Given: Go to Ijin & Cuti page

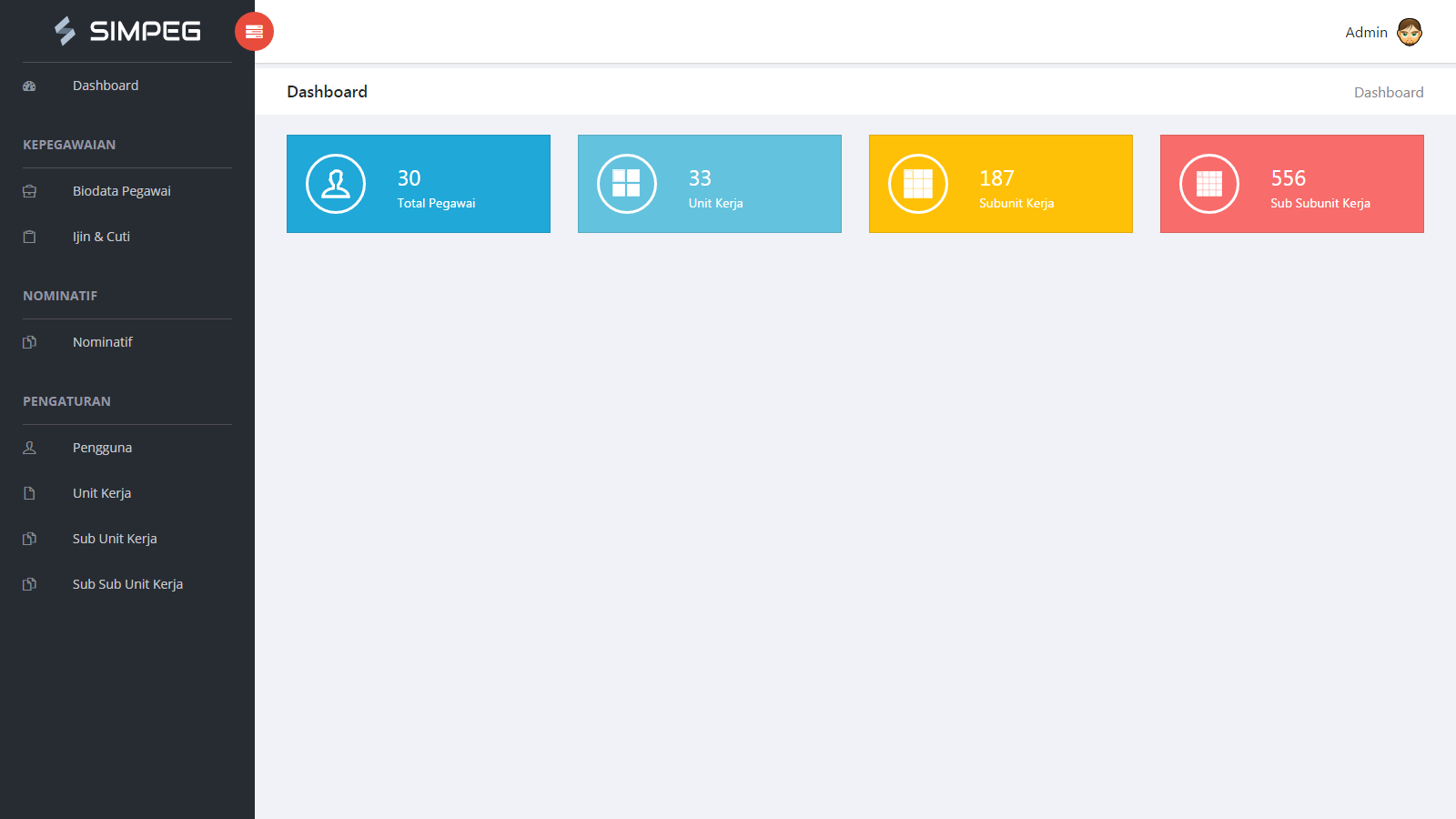Looking at the screenshot, I should point(101,237).
